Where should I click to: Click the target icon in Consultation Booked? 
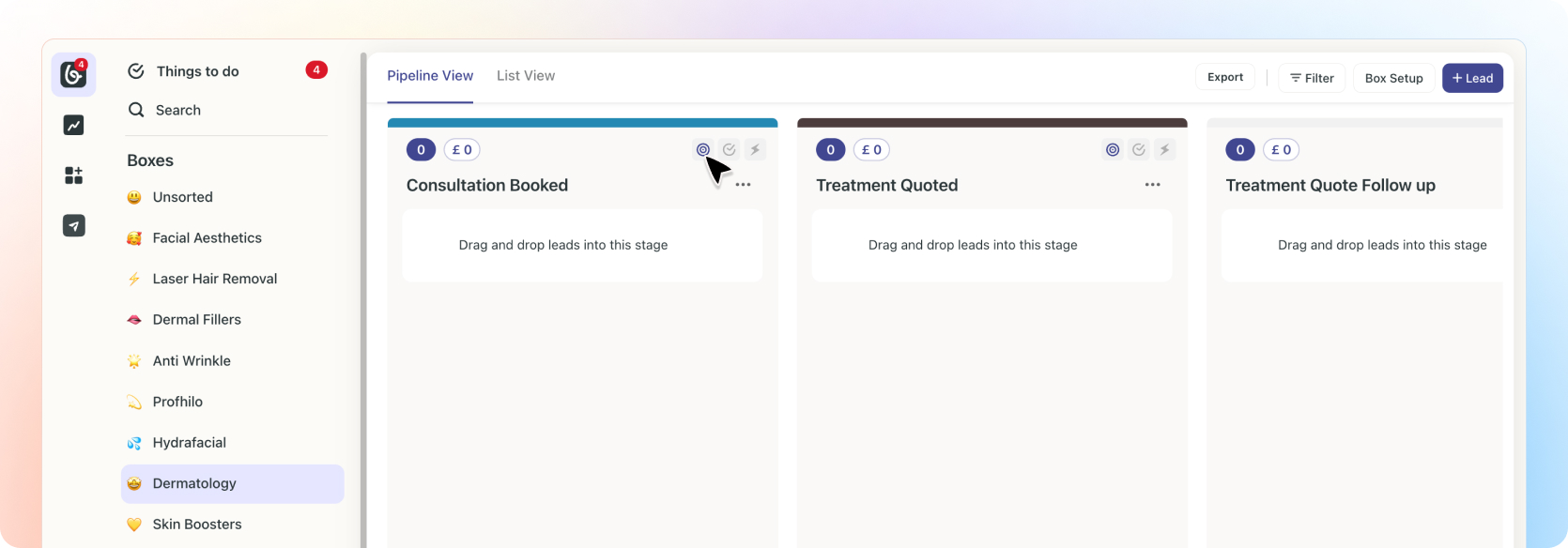[702, 149]
